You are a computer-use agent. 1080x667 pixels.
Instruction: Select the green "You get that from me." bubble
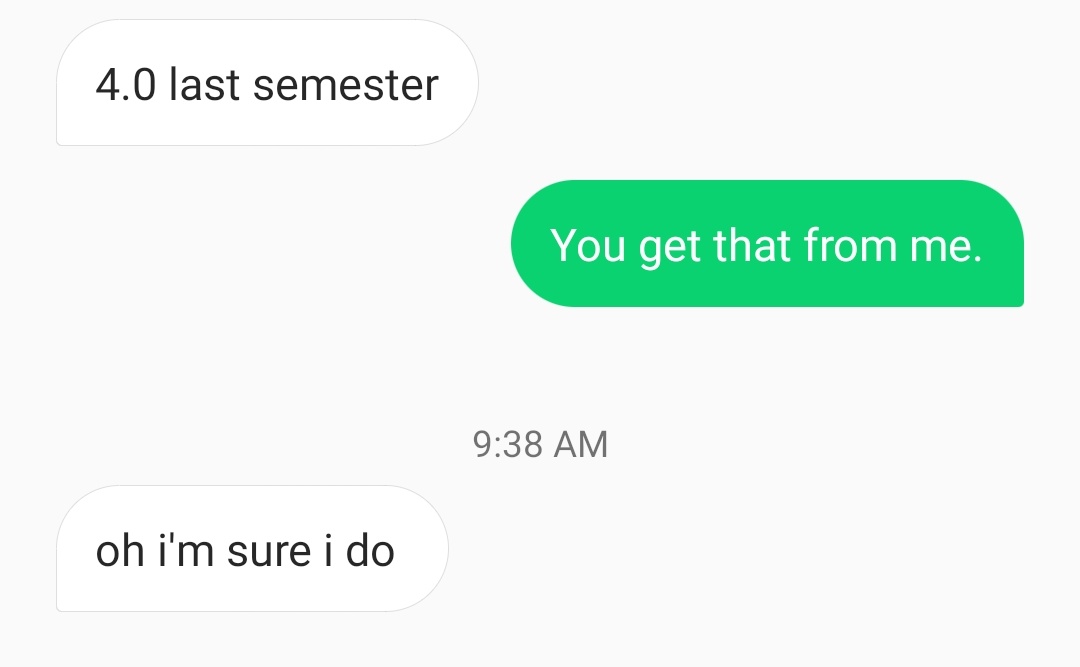(x=766, y=243)
